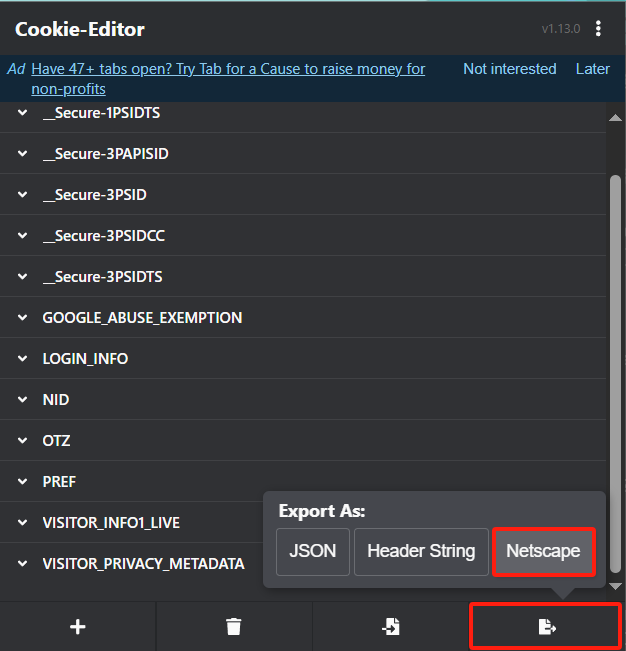Select the VISITOR_INFO1_LIVE cookie name
The height and width of the screenshot is (651, 626).
coord(111,523)
